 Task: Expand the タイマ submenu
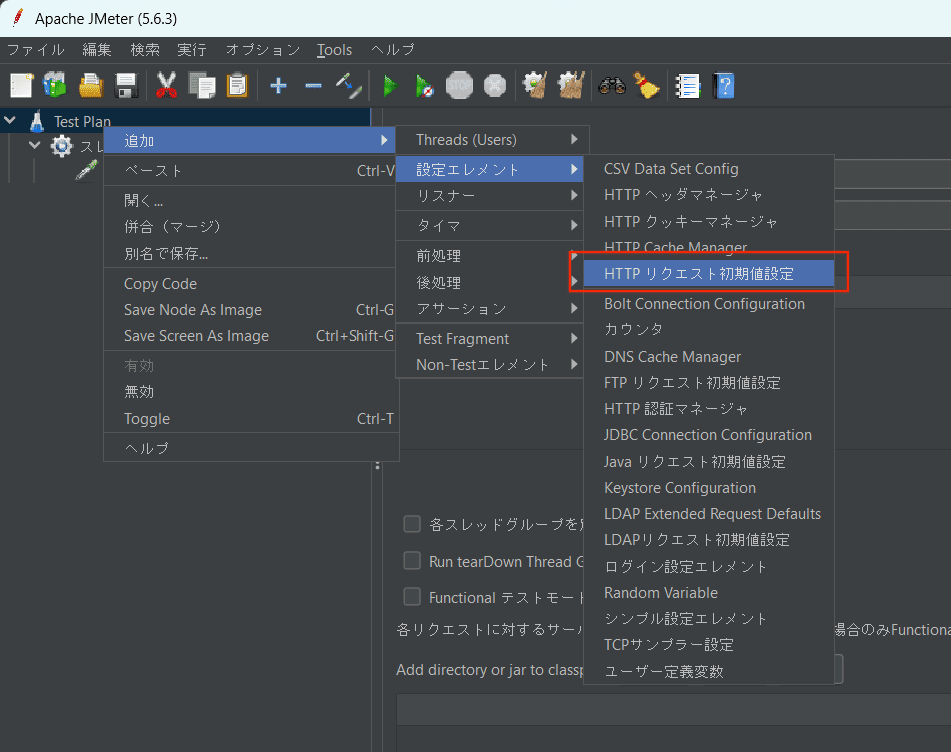click(489, 226)
